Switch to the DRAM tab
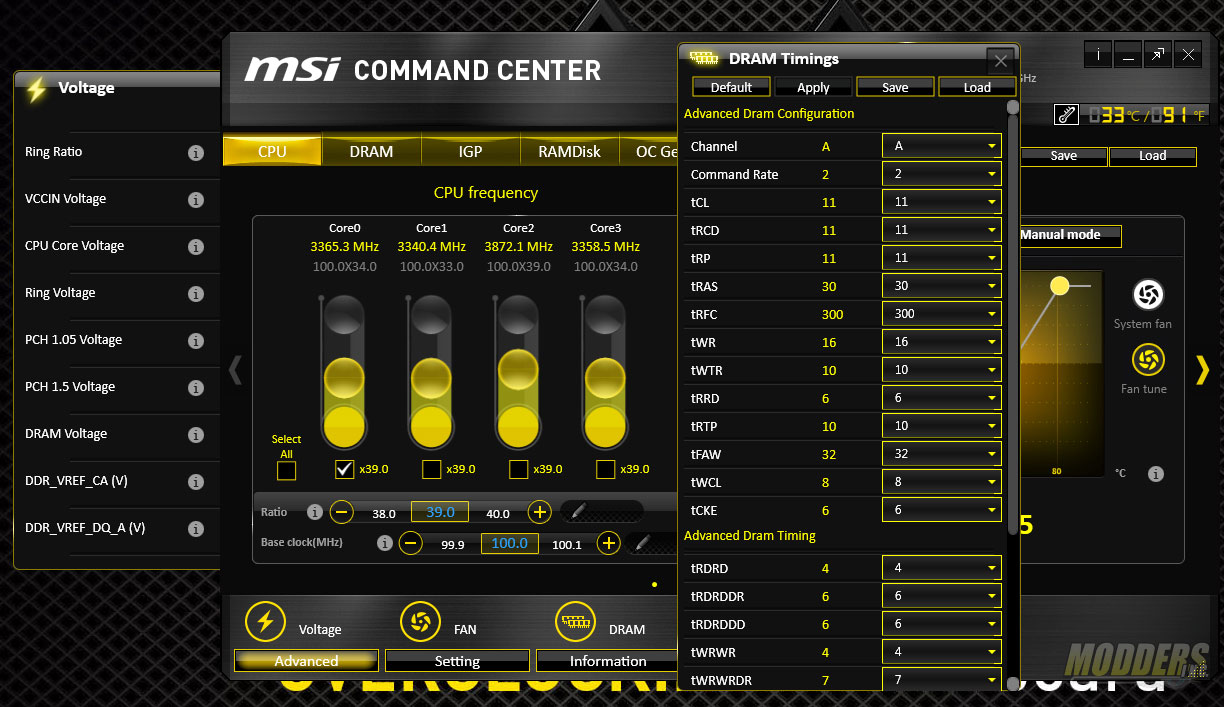 click(x=371, y=151)
